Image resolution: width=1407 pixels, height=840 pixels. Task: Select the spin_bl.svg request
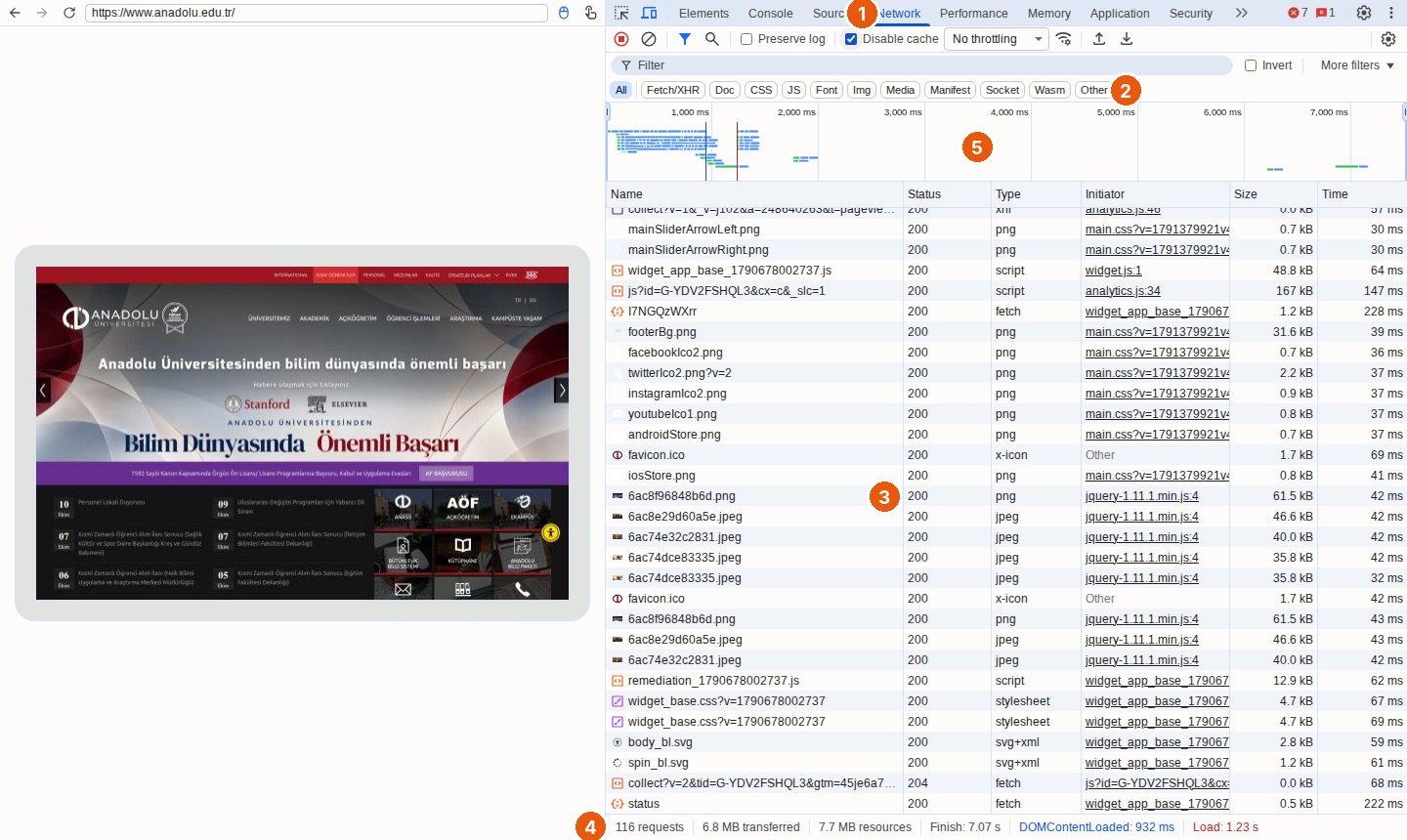(1006, 763)
